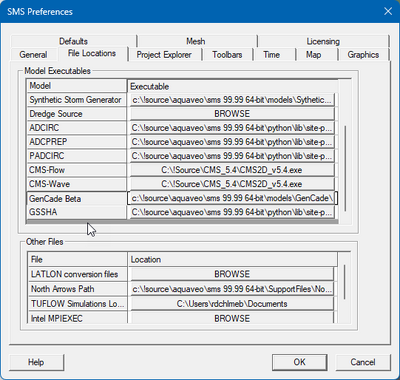Switch to the General tab
The width and height of the screenshot is (400, 380).
point(33,55)
